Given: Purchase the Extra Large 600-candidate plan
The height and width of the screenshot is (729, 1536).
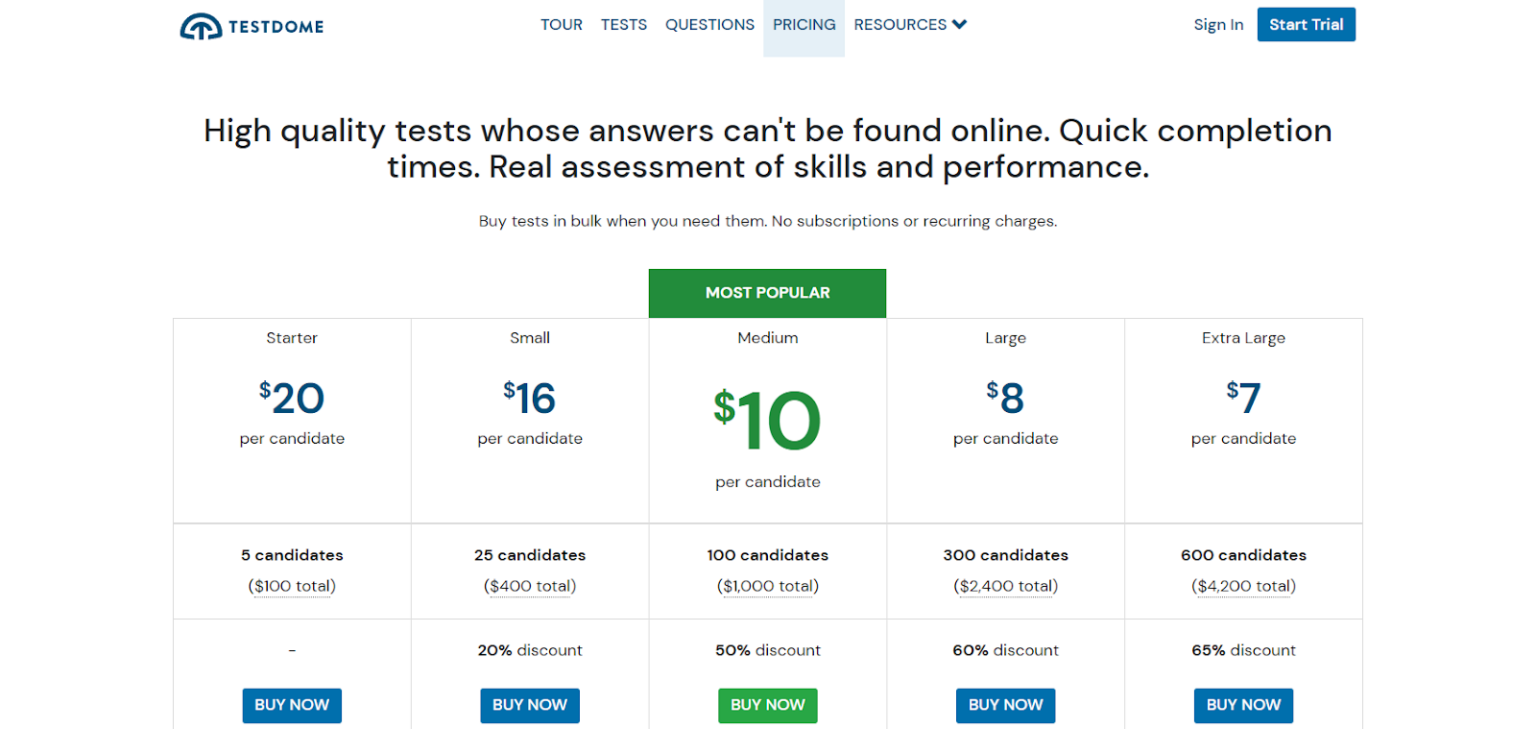Looking at the screenshot, I should point(1243,705).
